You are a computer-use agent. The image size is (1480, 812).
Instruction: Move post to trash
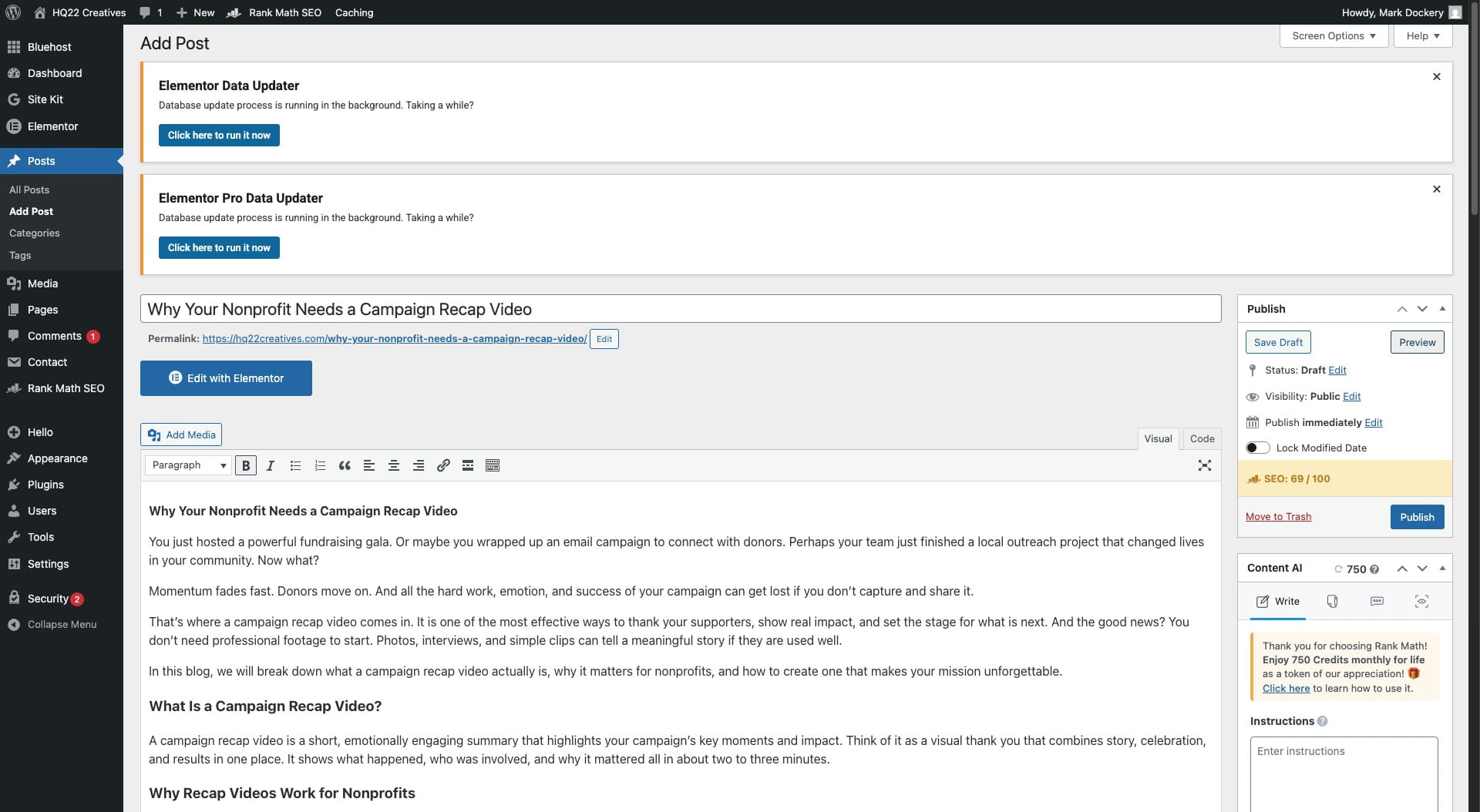click(1278, 517)
